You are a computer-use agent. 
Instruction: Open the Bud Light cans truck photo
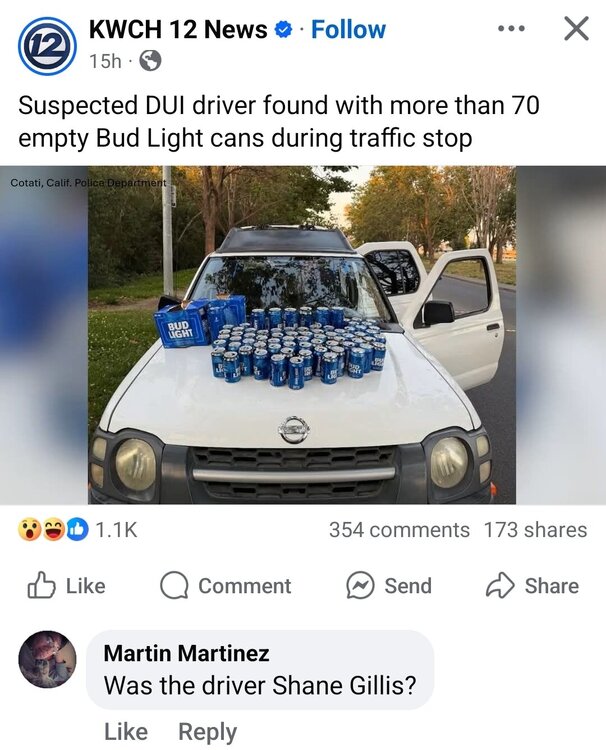coord(302,335)
